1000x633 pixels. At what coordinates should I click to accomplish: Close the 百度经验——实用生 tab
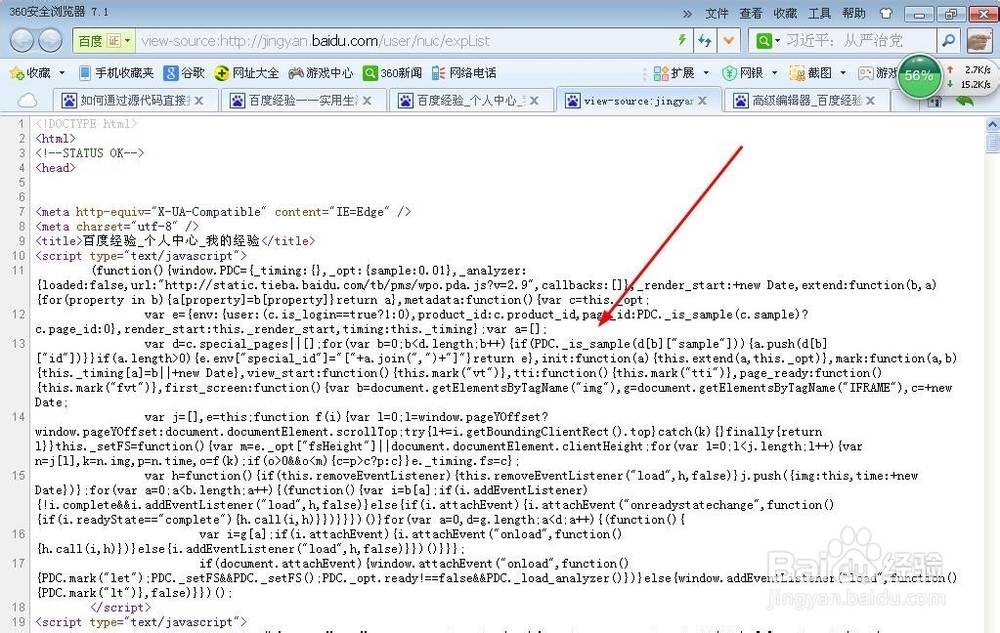[367, 101]
